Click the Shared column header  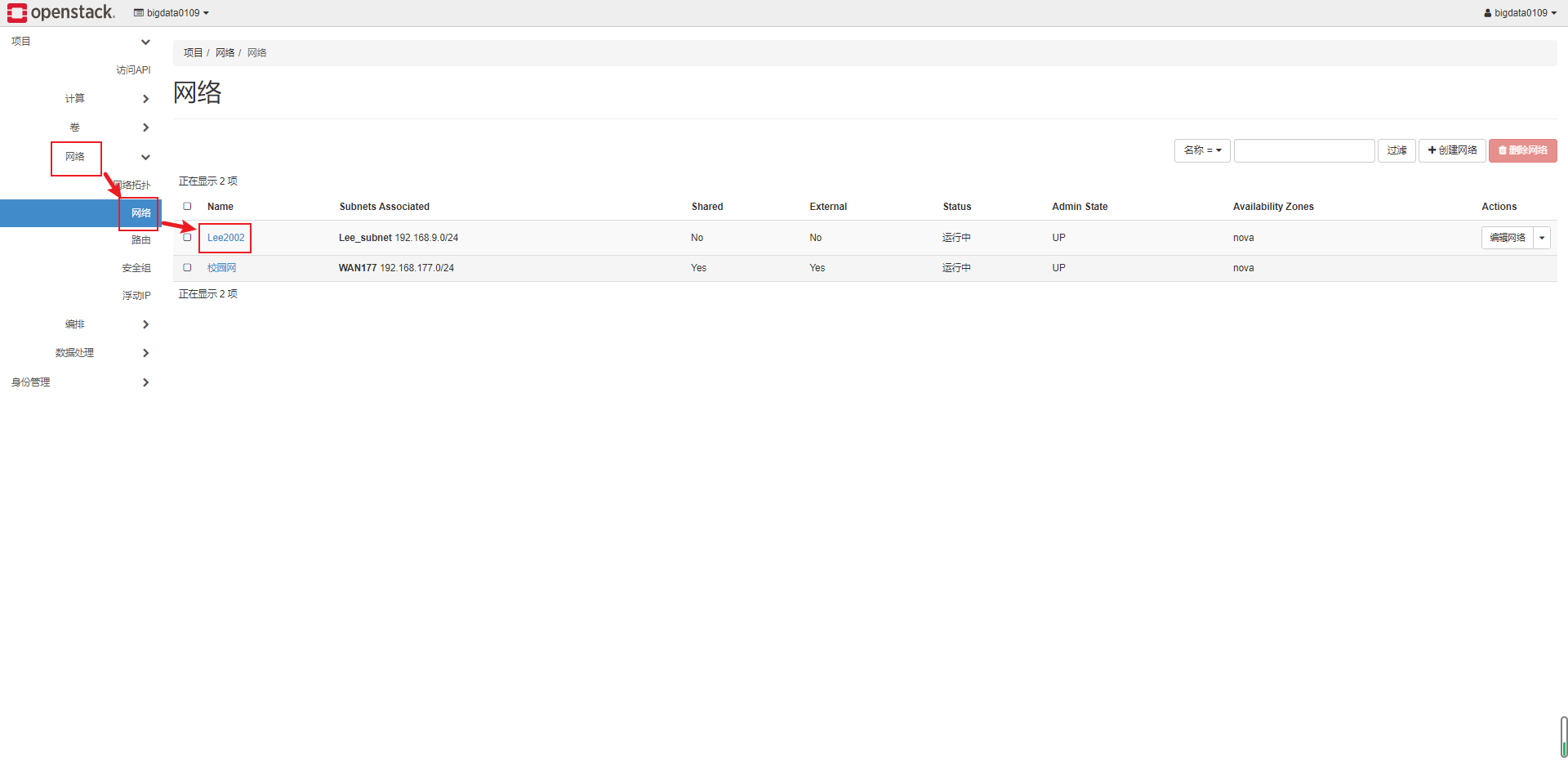pyautogui.click(x=707, y=207)
